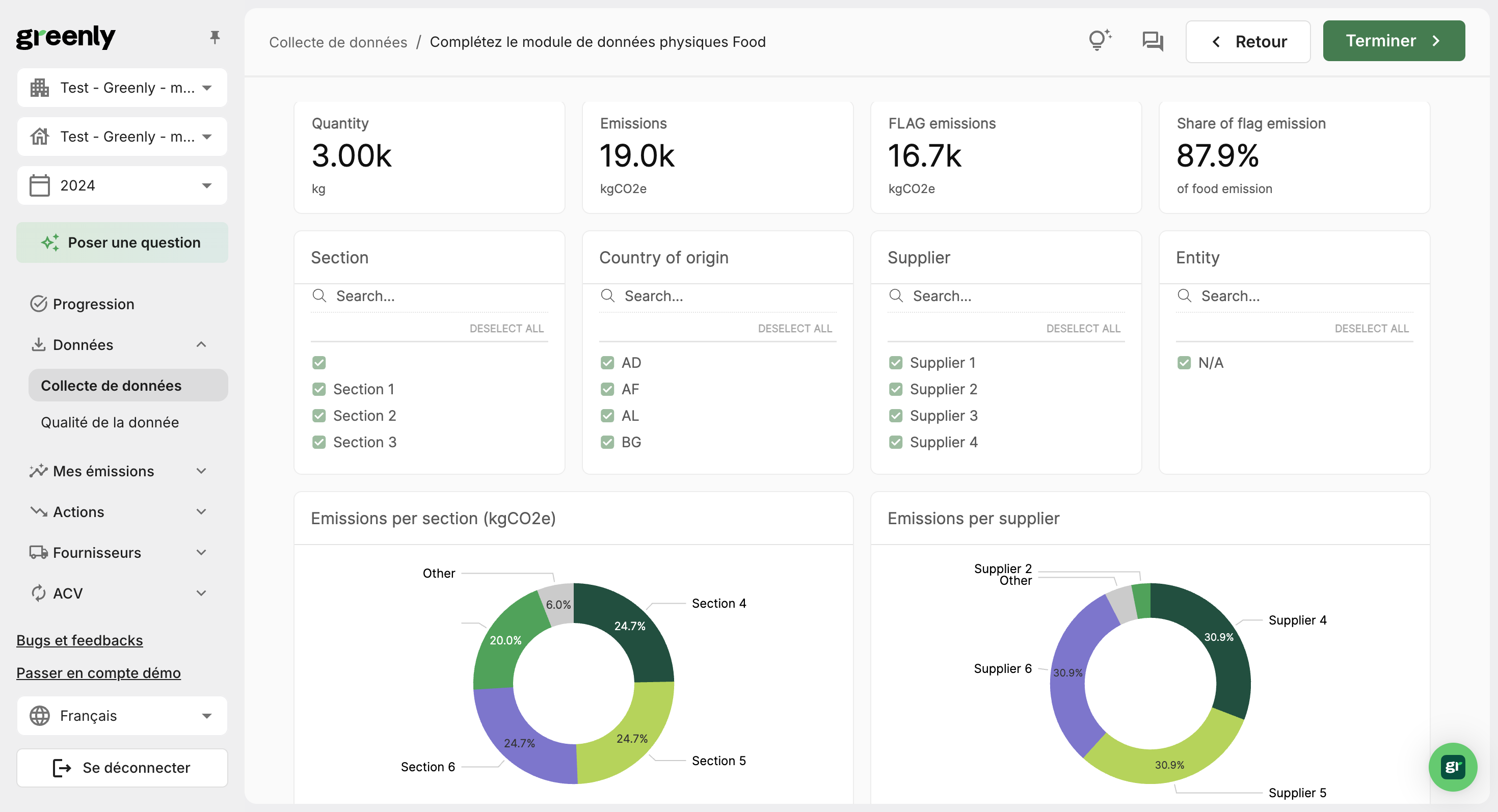This screenshot has width=1498, height=812.
Task: Uncheck the Section 3 checkbox
Action: click(318, 442)
